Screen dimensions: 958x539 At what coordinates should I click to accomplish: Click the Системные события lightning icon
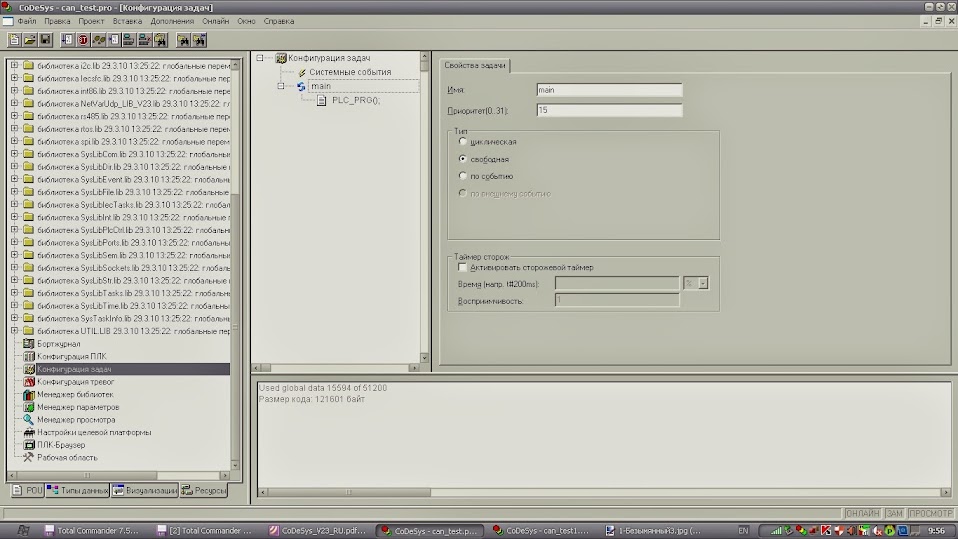pos(302,72)
